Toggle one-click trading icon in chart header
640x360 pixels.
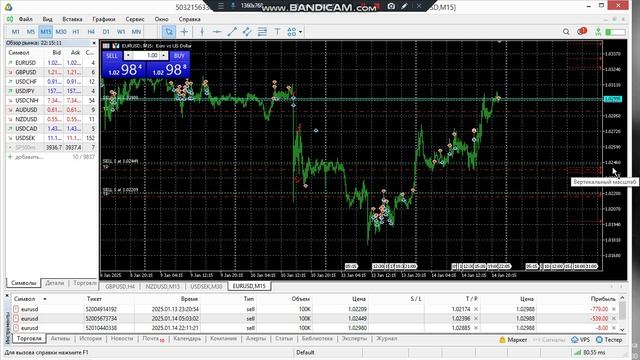116,45
